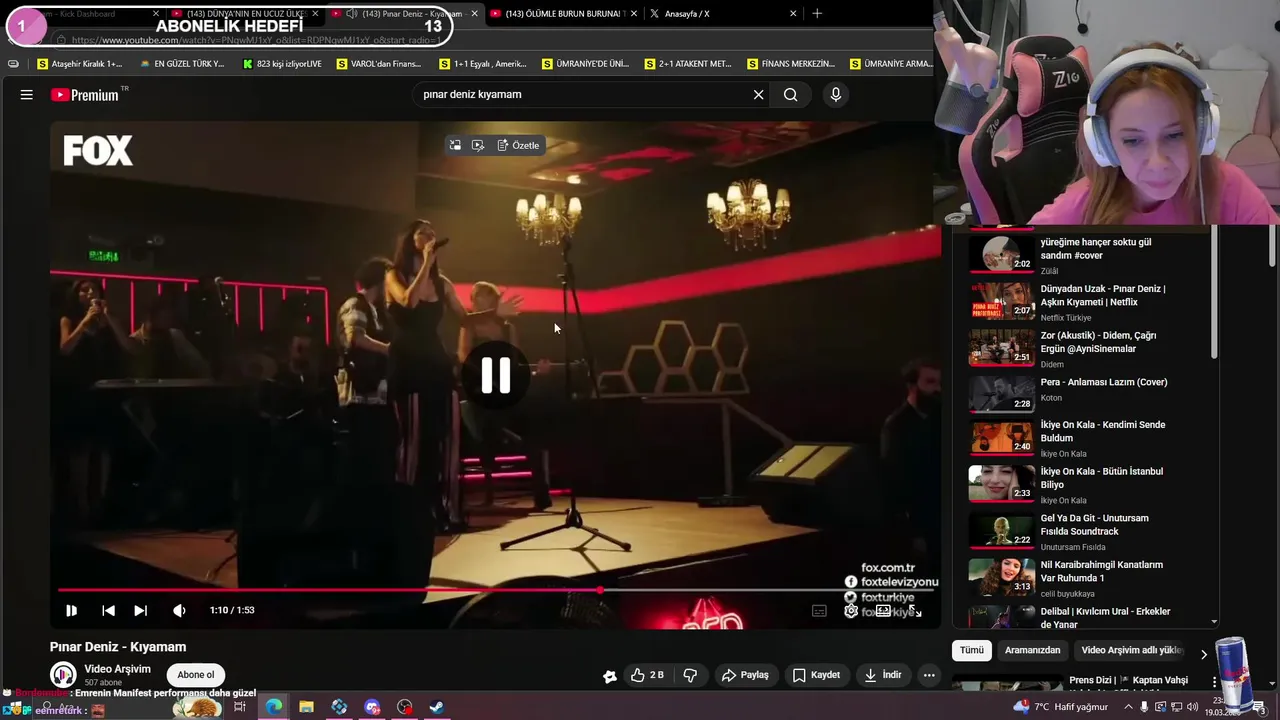Download the video with İndir
Screen dimensions: 1280x720
click(883, 675)
